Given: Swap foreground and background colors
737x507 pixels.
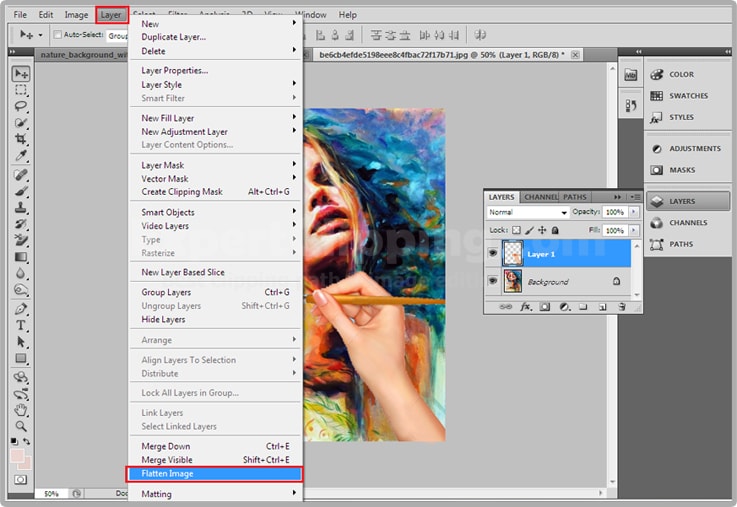Looking at the screenshot, I should tap(27, 441).
